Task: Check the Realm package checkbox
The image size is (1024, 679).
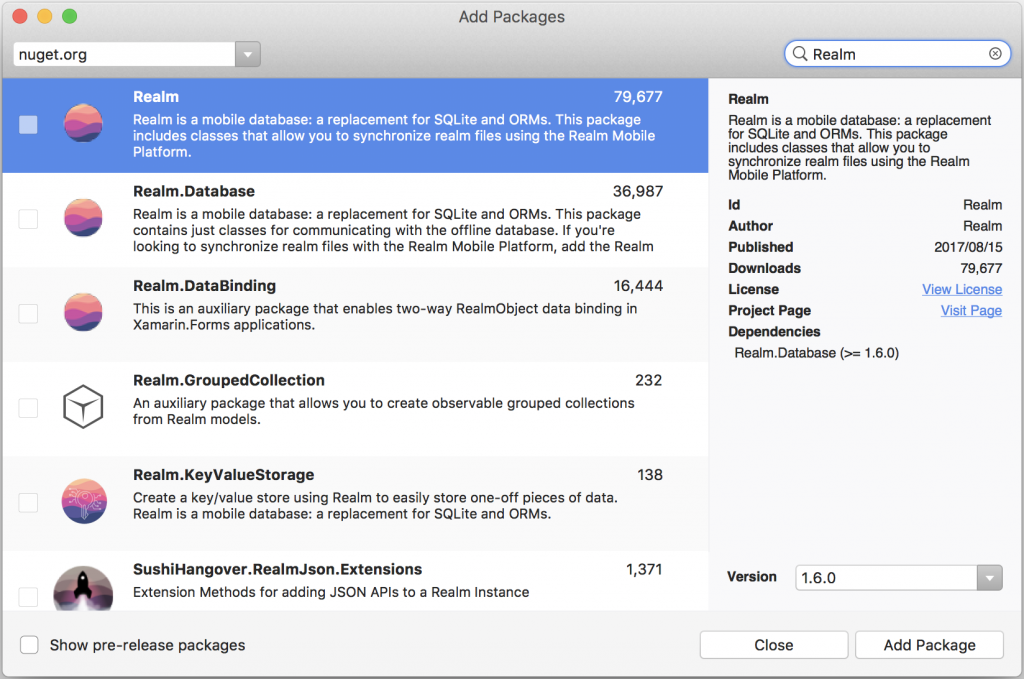Action: tap(28, 124)
